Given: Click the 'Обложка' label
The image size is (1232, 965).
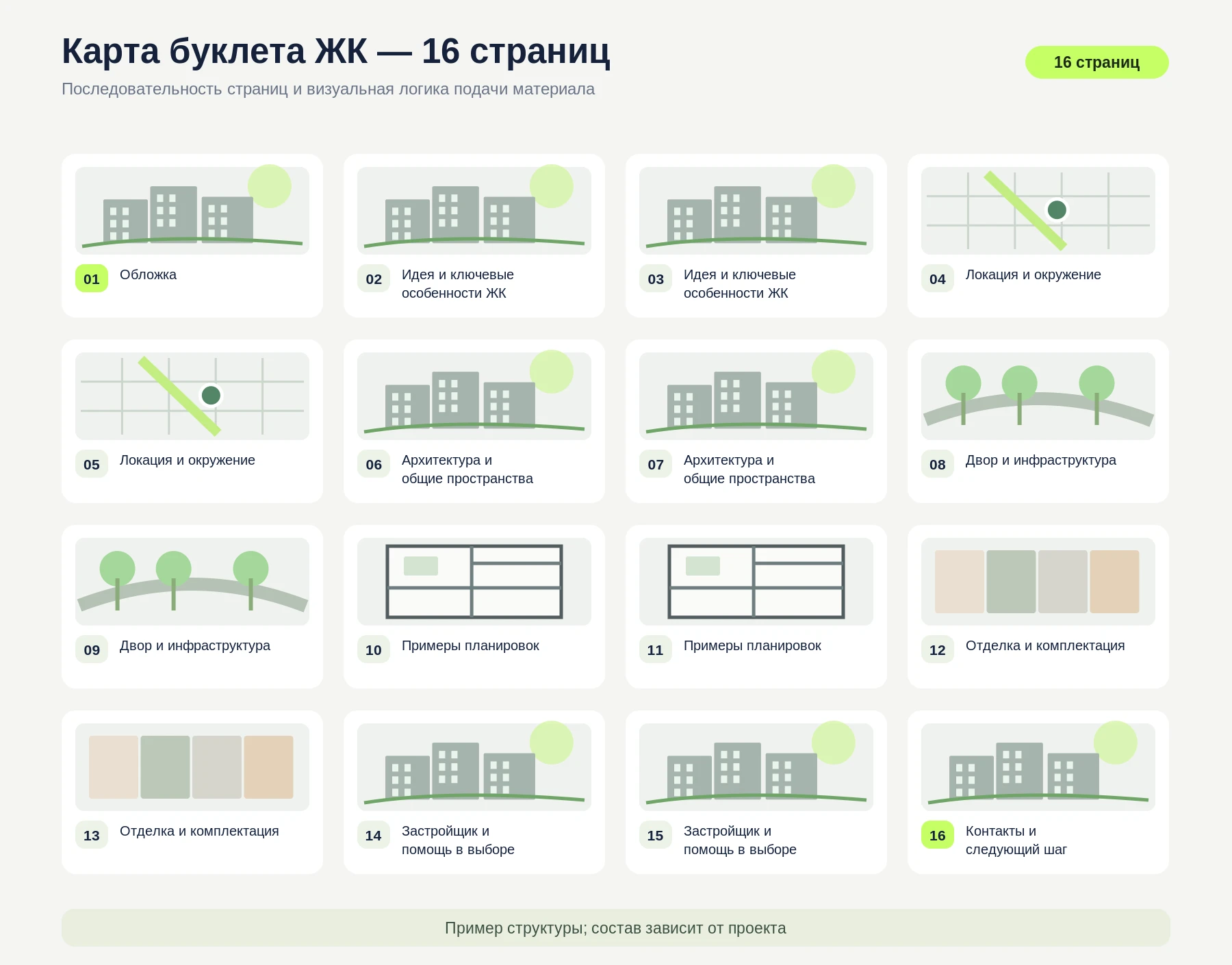Looking at the screenshot, I should (x=148, y=274).
